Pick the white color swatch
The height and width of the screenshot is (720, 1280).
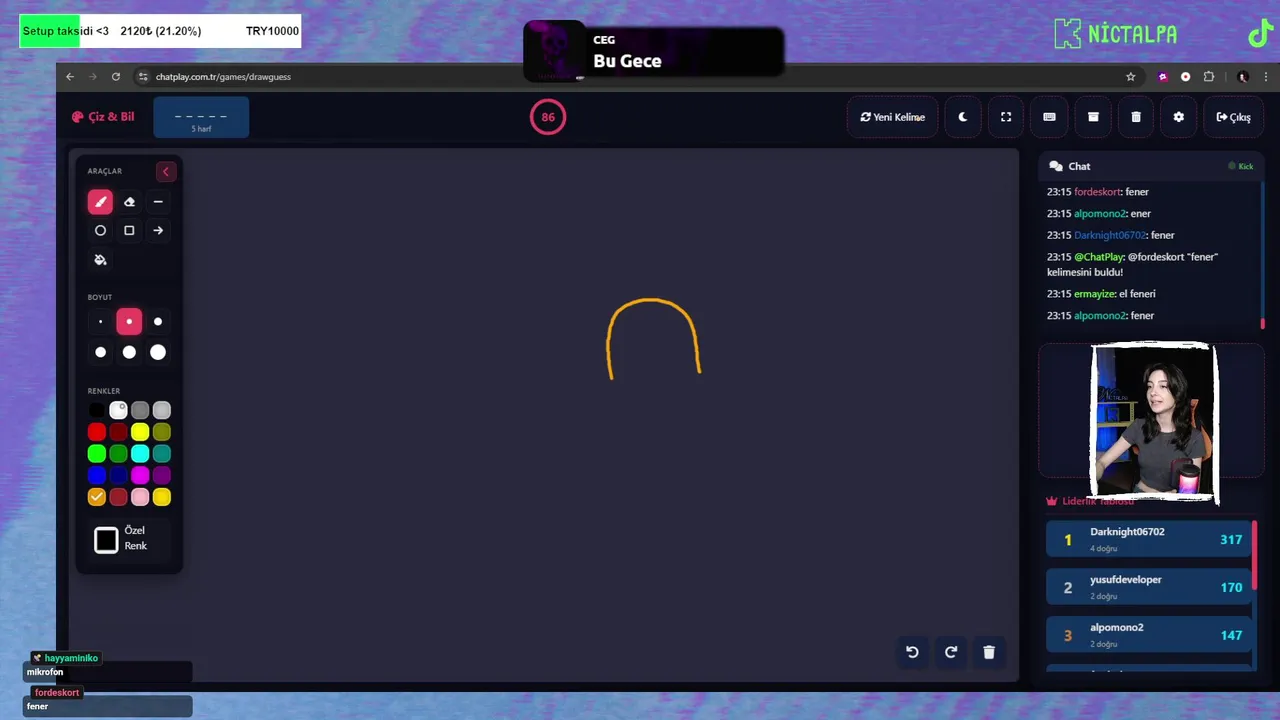[x=118, y=410]
